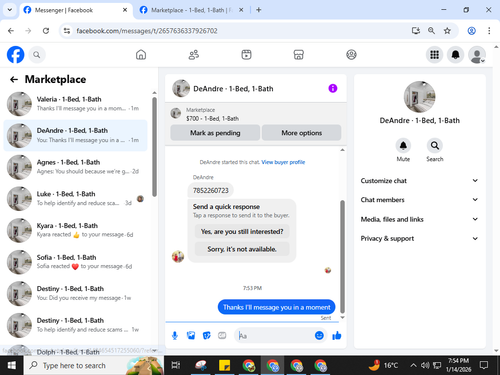500x375 pixels.
Task: Expand Chat members section
Action: click(x=419, y=200)
